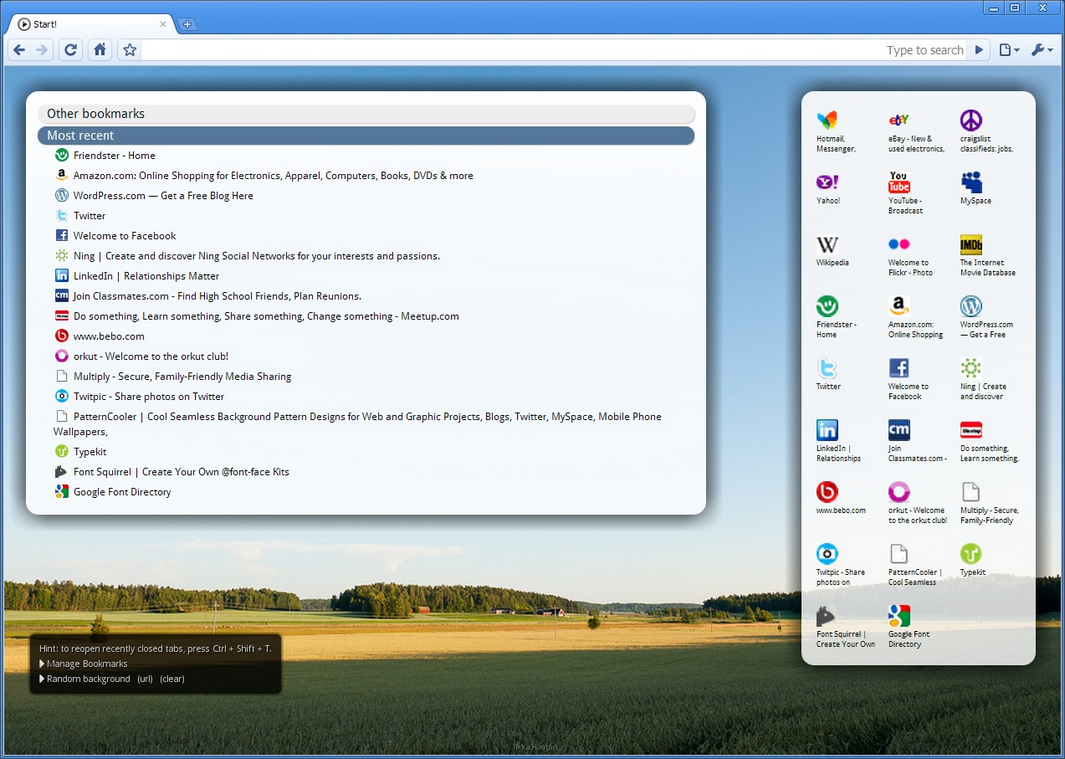
Task: Expand the Manage Bookmarks option
Action: (x=84, y=664)
